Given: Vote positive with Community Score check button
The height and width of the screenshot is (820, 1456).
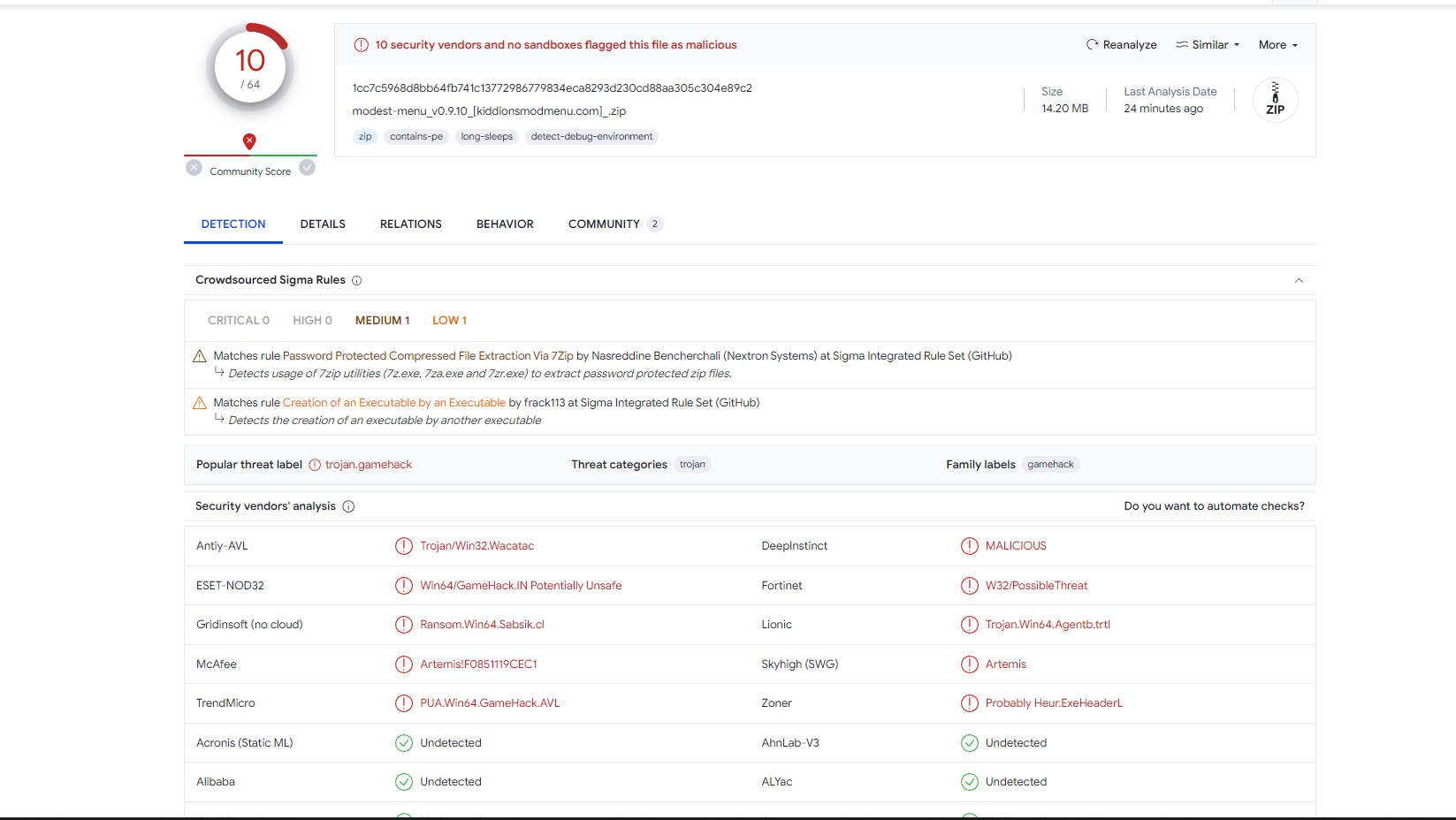Looking at the screenshot, I should (x=307, y=168).
